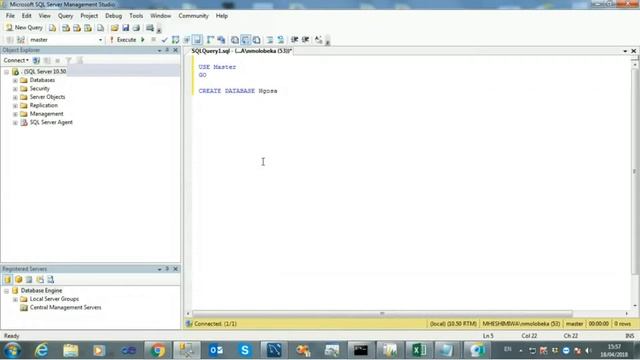Image resolution: width=640 pixels, height=360 pixels.
Task: Click Uncomment selected lines icon
Action: click(x=281, y=40)
